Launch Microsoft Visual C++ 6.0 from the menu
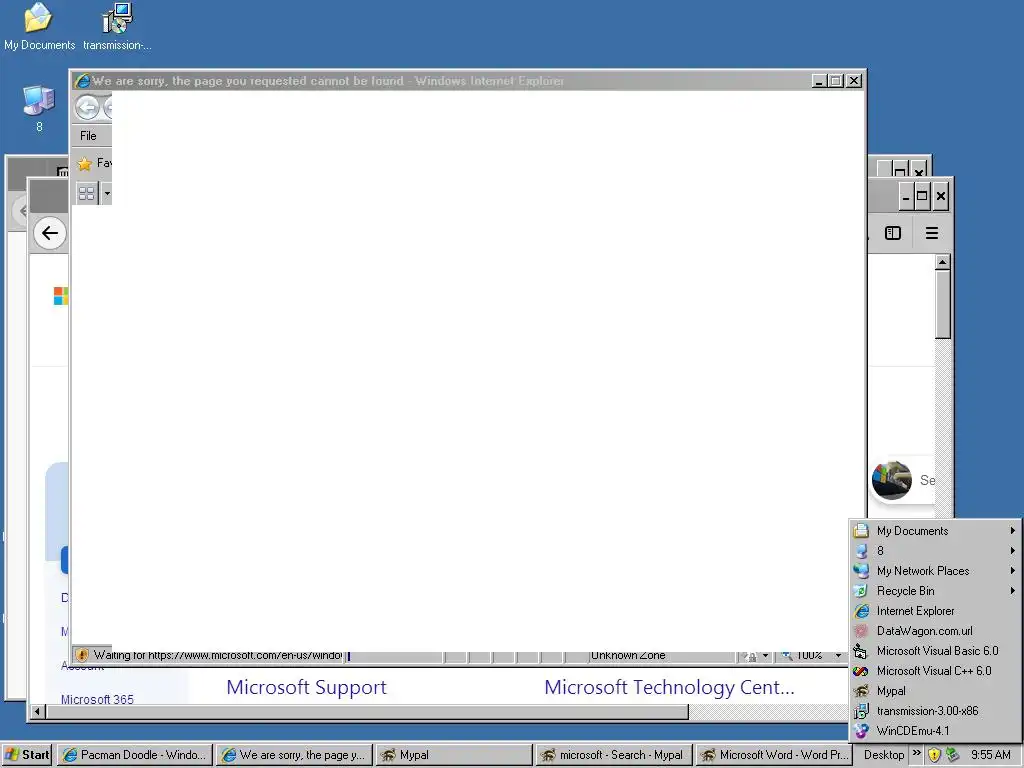1024x768 pixels. 934,671
